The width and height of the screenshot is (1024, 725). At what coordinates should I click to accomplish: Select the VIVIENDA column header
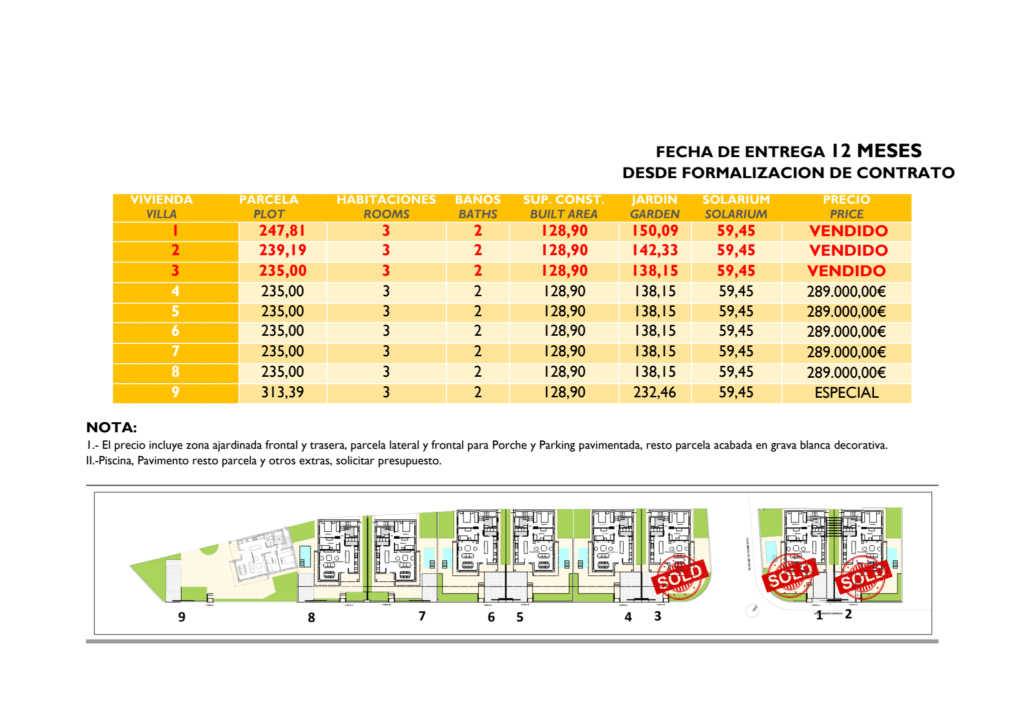coord(161,200)
